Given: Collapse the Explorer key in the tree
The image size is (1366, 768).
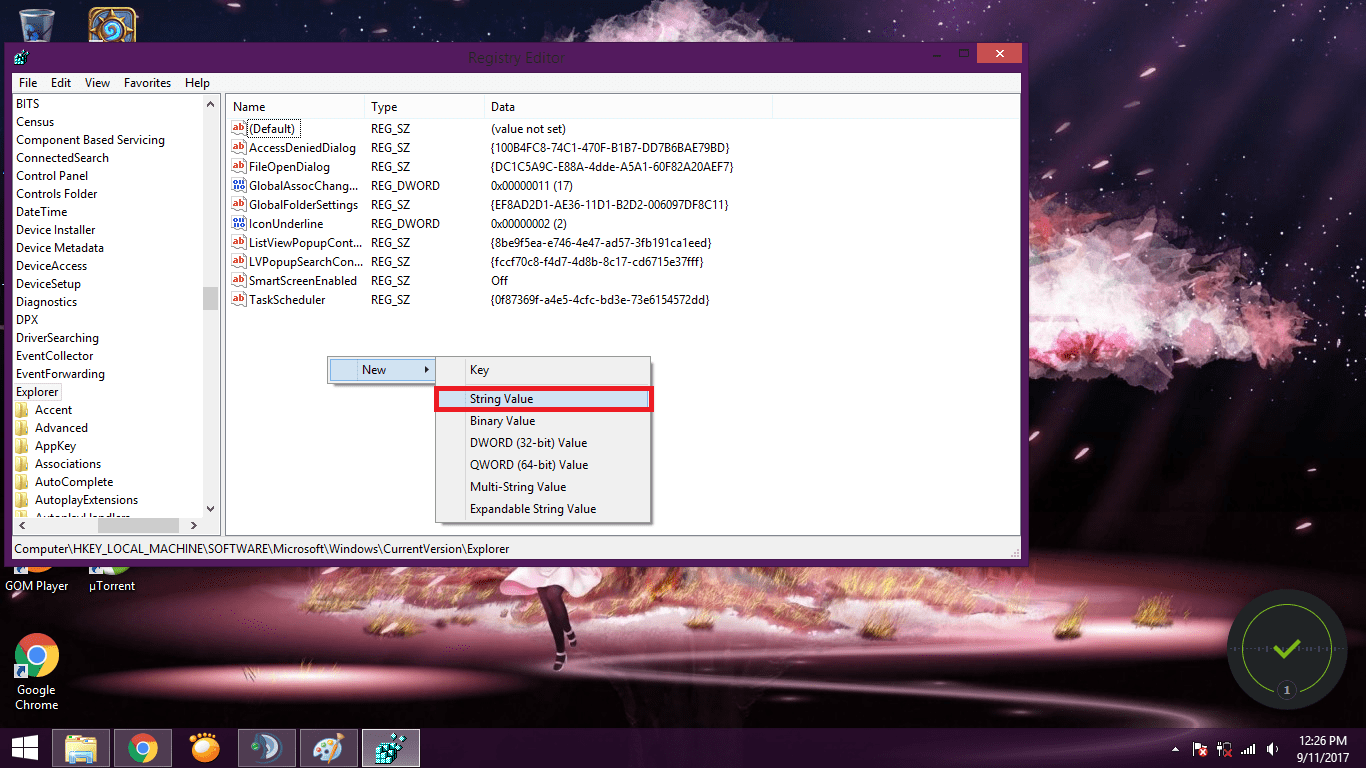Looking at the screenshot, I should coord(37,391).
